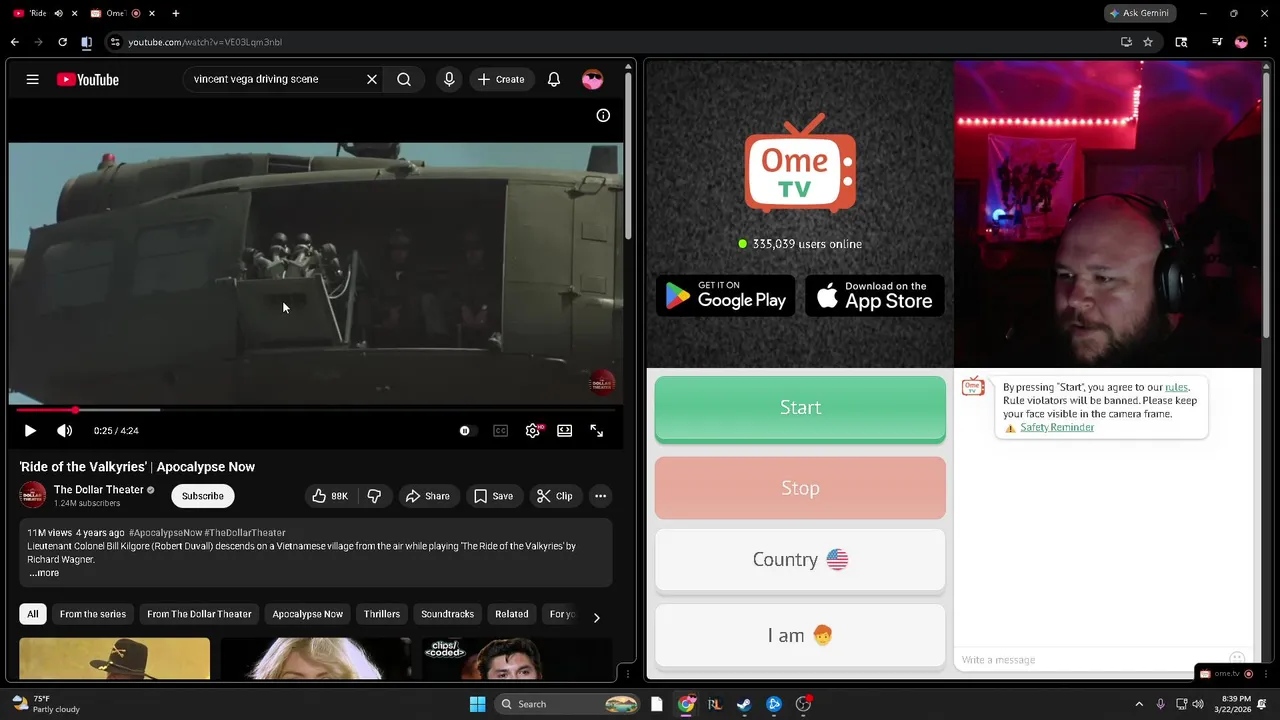Select the From The Dollar Theater chip
The height and width of the screenshot is (720, 1280).
tap(199, 614)
